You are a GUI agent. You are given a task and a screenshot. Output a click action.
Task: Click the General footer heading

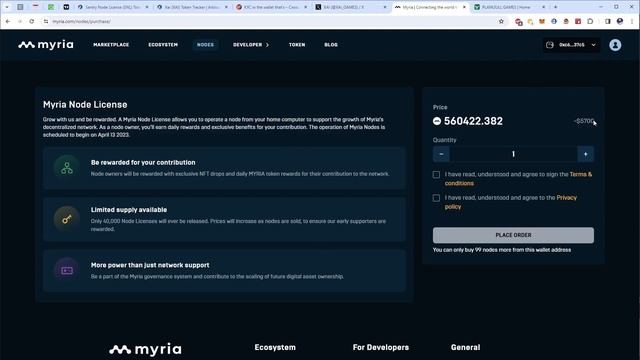465,347
